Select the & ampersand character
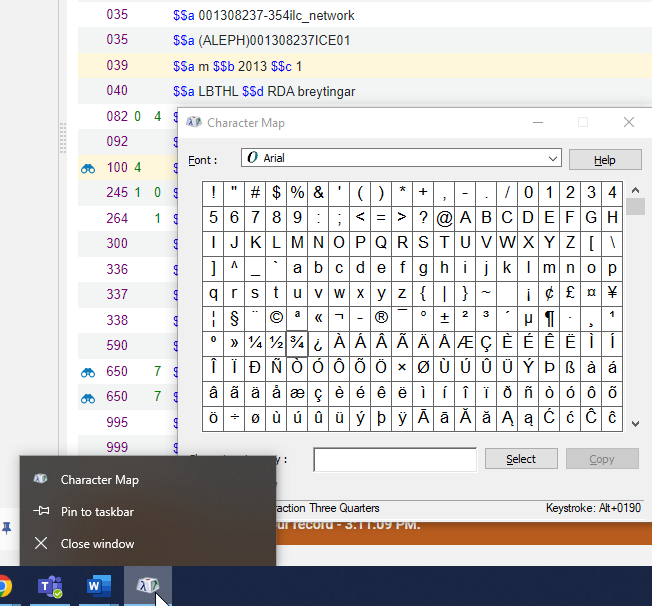 coord(318,193)
